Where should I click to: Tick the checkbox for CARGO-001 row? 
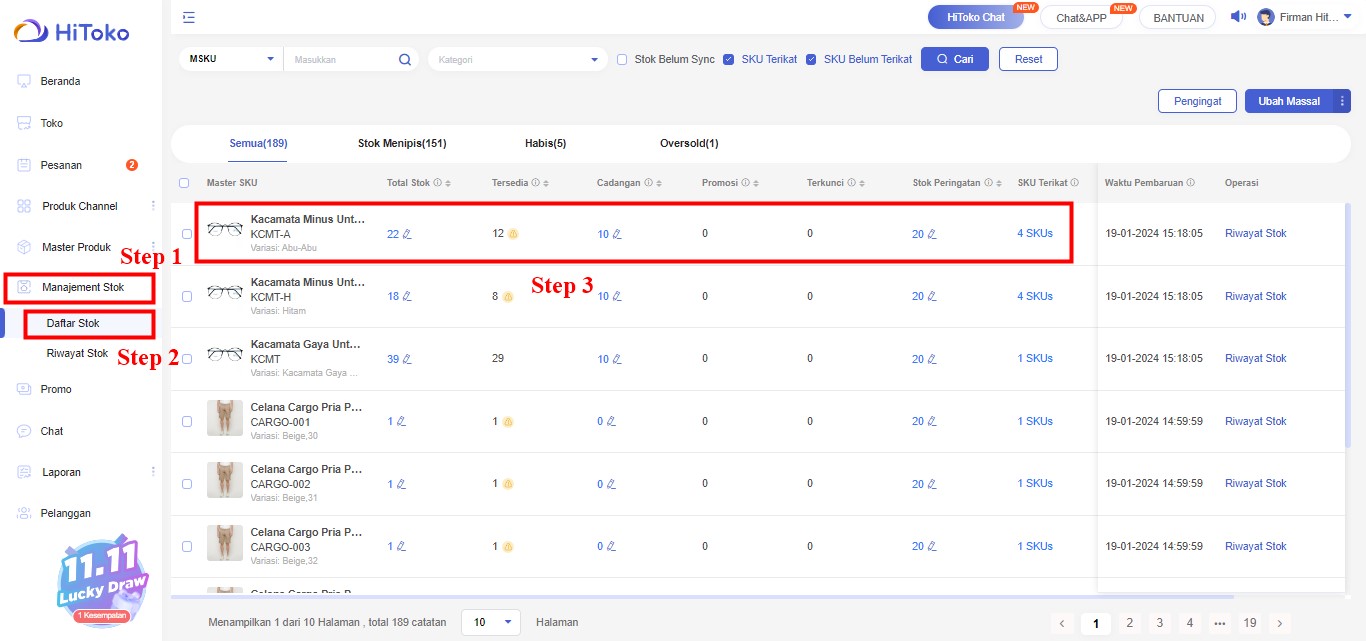(x=187, y=422)
